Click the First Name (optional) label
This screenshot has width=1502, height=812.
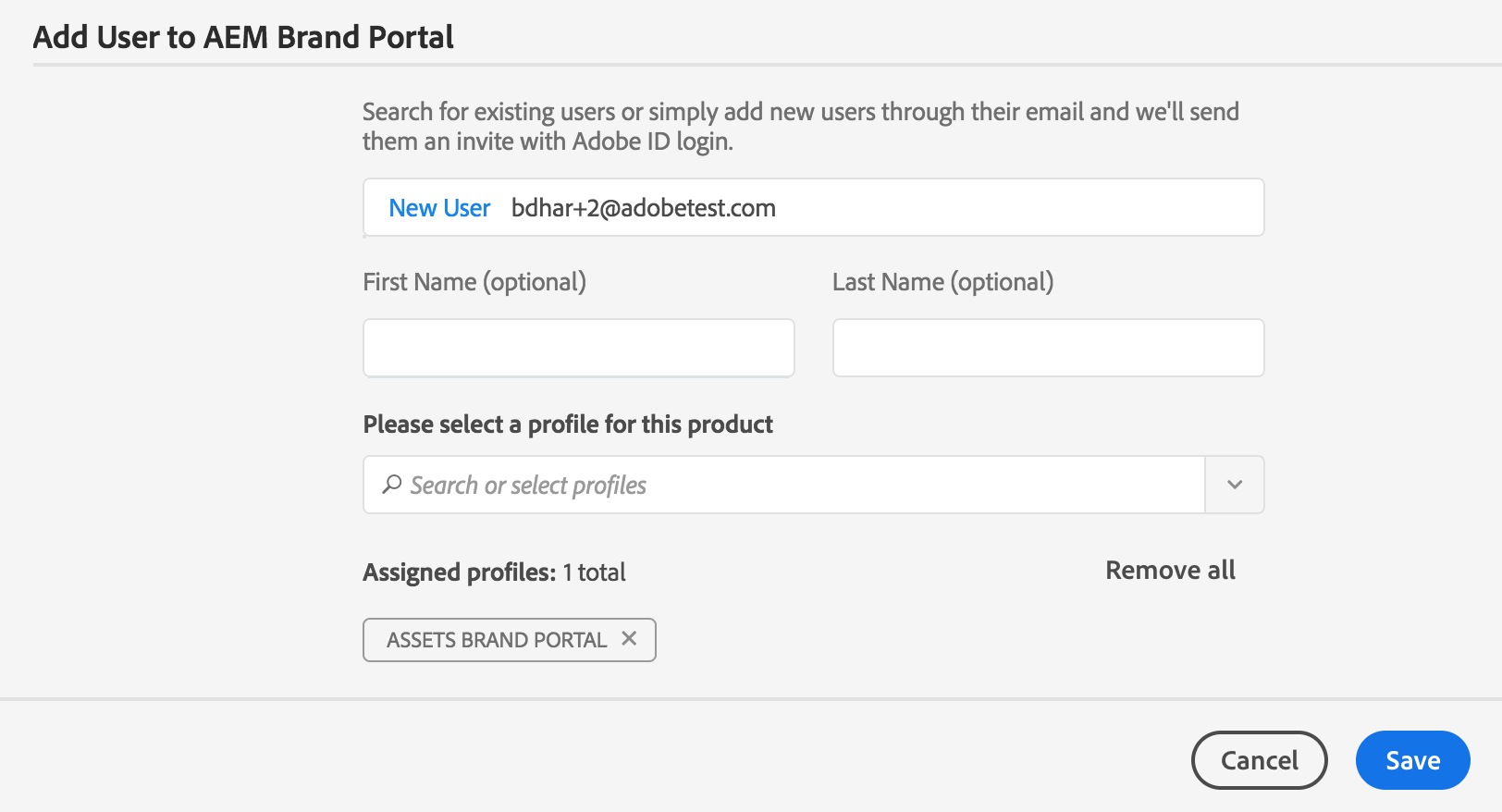pyautogui.click(x=474, y=282)
